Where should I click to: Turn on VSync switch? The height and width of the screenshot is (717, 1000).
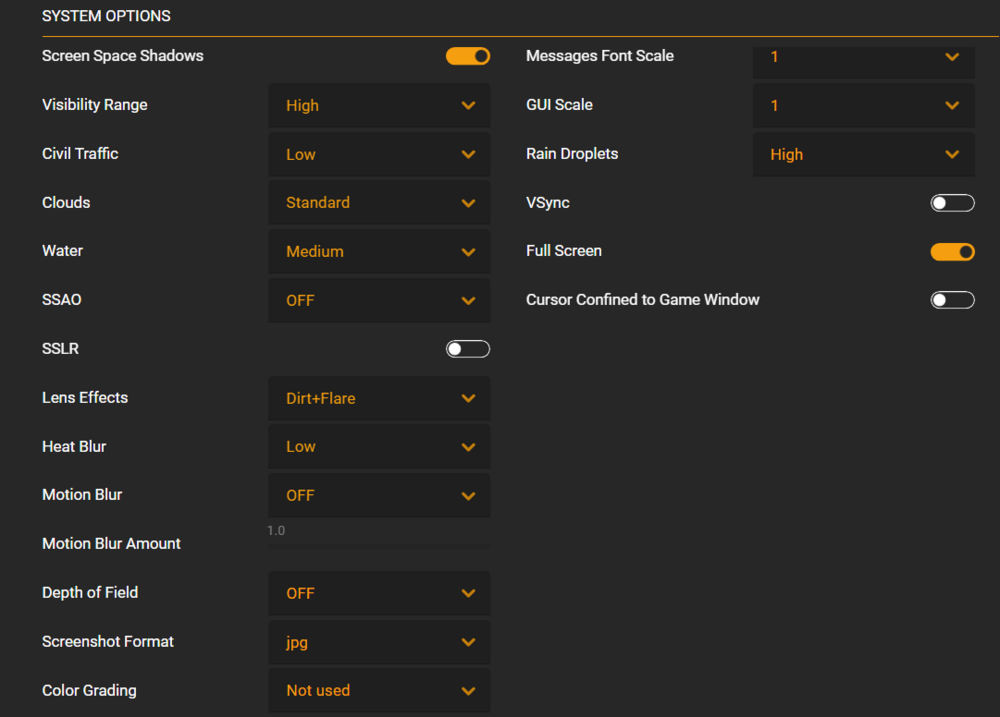tap(952, 203)
